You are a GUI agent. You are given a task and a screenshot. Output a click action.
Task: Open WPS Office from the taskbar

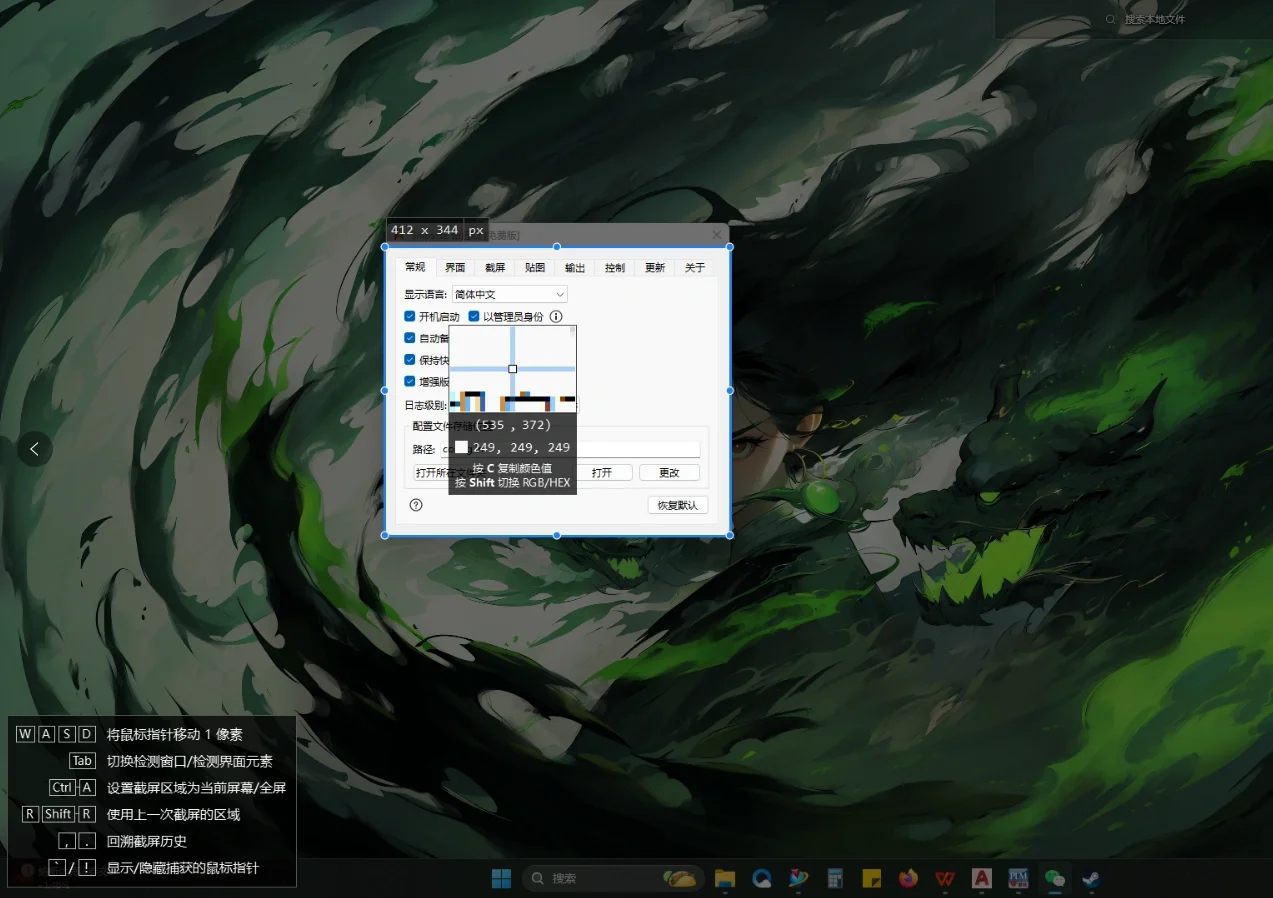pyautogui.click(x=945, y=878)
